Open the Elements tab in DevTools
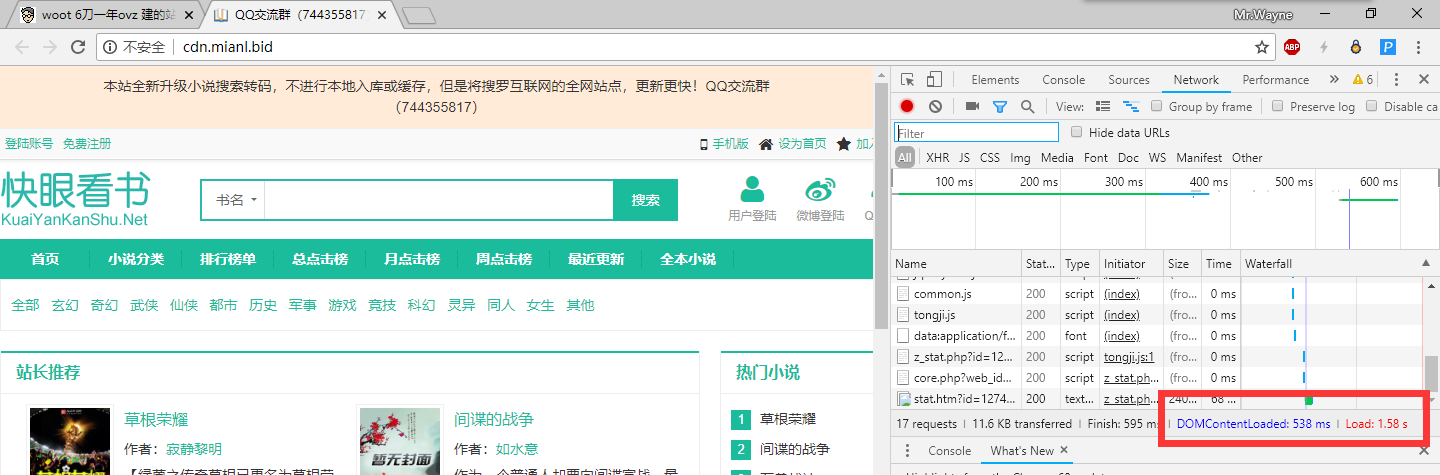This screenshot has height=475, width=1440. [x=995, y=80]
